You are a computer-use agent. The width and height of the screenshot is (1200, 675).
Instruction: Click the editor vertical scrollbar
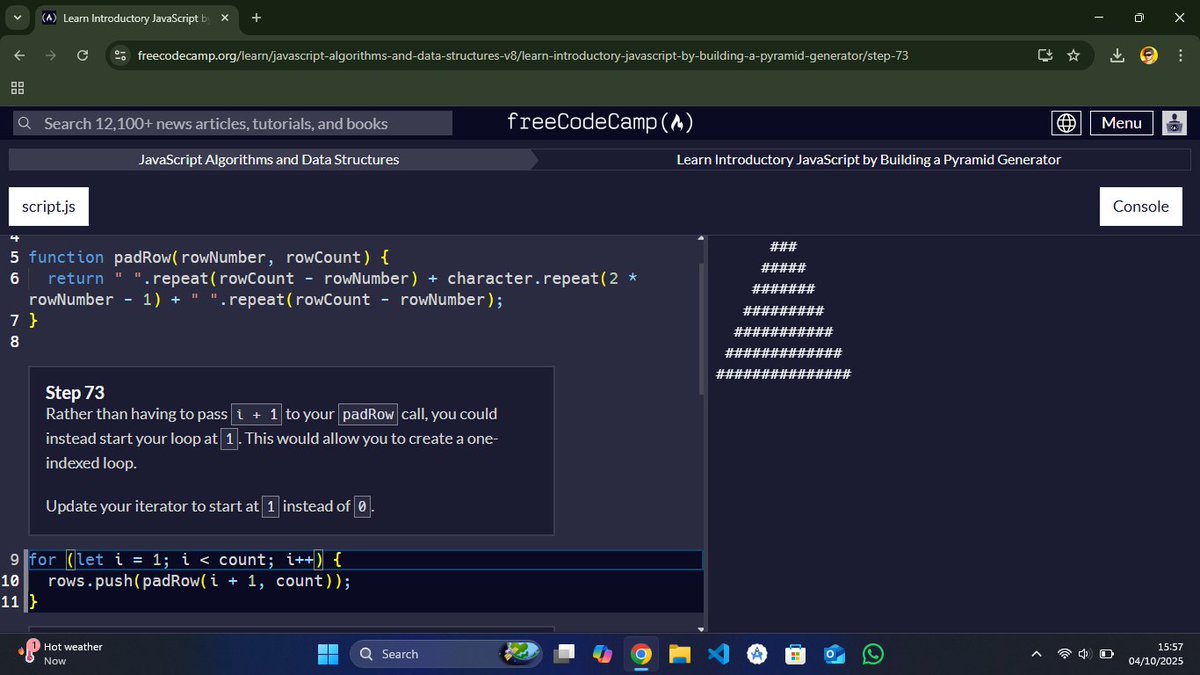click(x=702, y=330)
